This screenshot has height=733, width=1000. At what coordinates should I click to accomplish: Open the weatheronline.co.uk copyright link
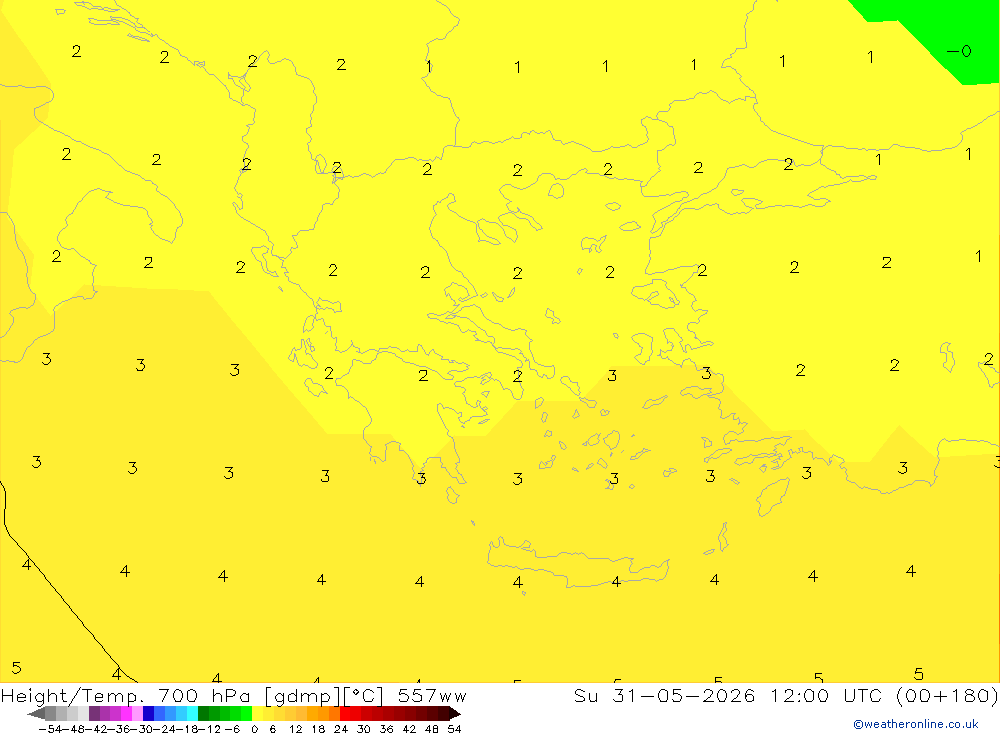tap(916, 724)
